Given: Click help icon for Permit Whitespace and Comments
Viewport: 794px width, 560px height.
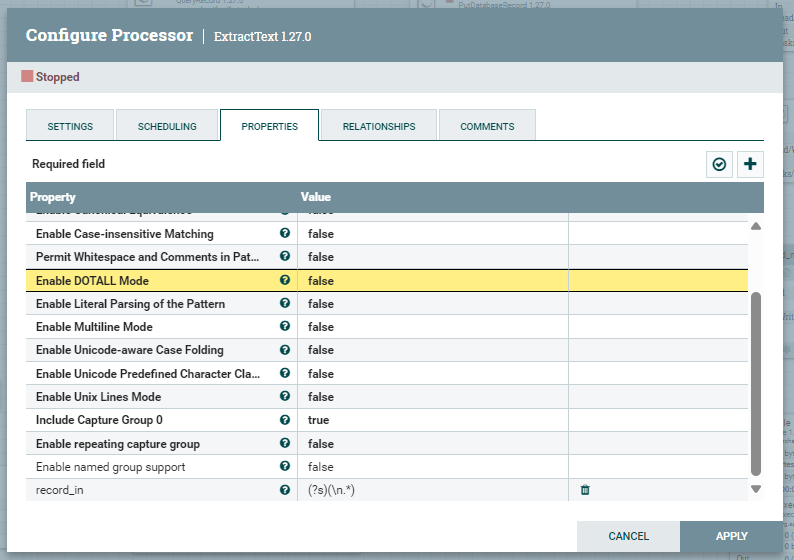Looking at the screenshot, I should [x=285, y=256].
